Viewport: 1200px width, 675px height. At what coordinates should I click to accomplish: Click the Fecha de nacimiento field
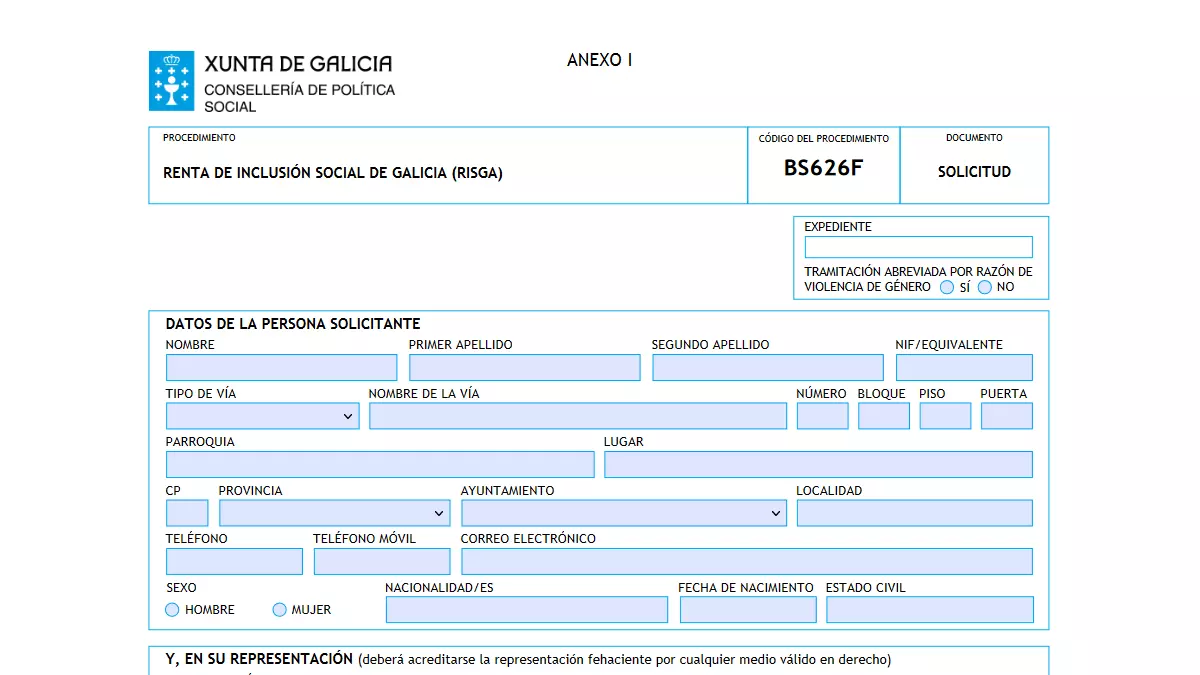[x=748, y=610]
